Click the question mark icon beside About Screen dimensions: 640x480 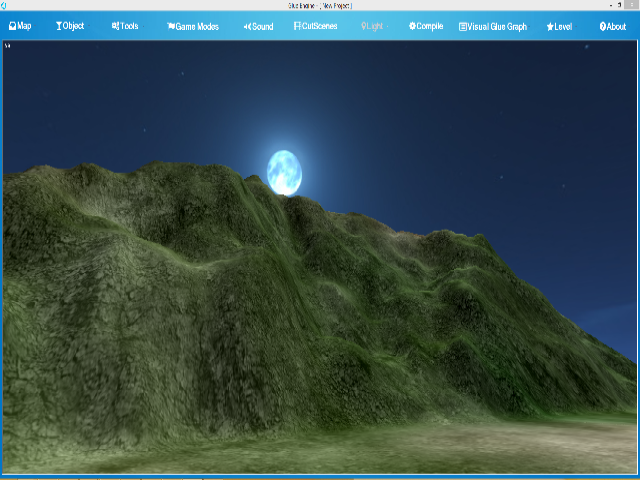coord(603,26)
